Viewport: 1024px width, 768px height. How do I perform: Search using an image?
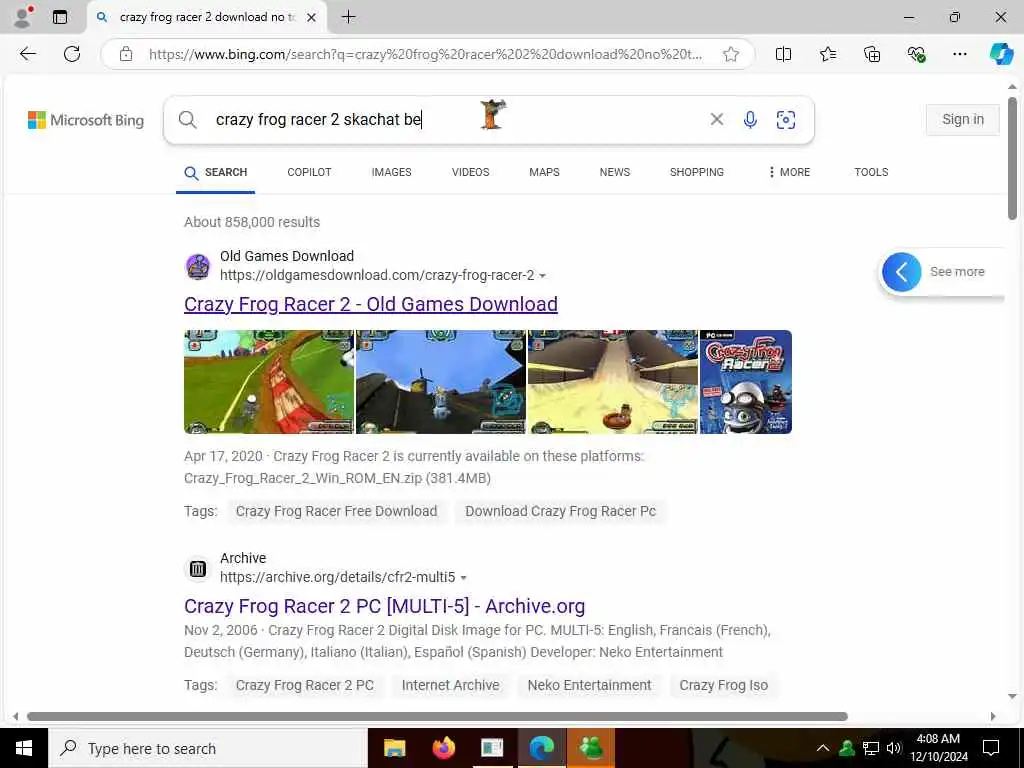(786, 120)
